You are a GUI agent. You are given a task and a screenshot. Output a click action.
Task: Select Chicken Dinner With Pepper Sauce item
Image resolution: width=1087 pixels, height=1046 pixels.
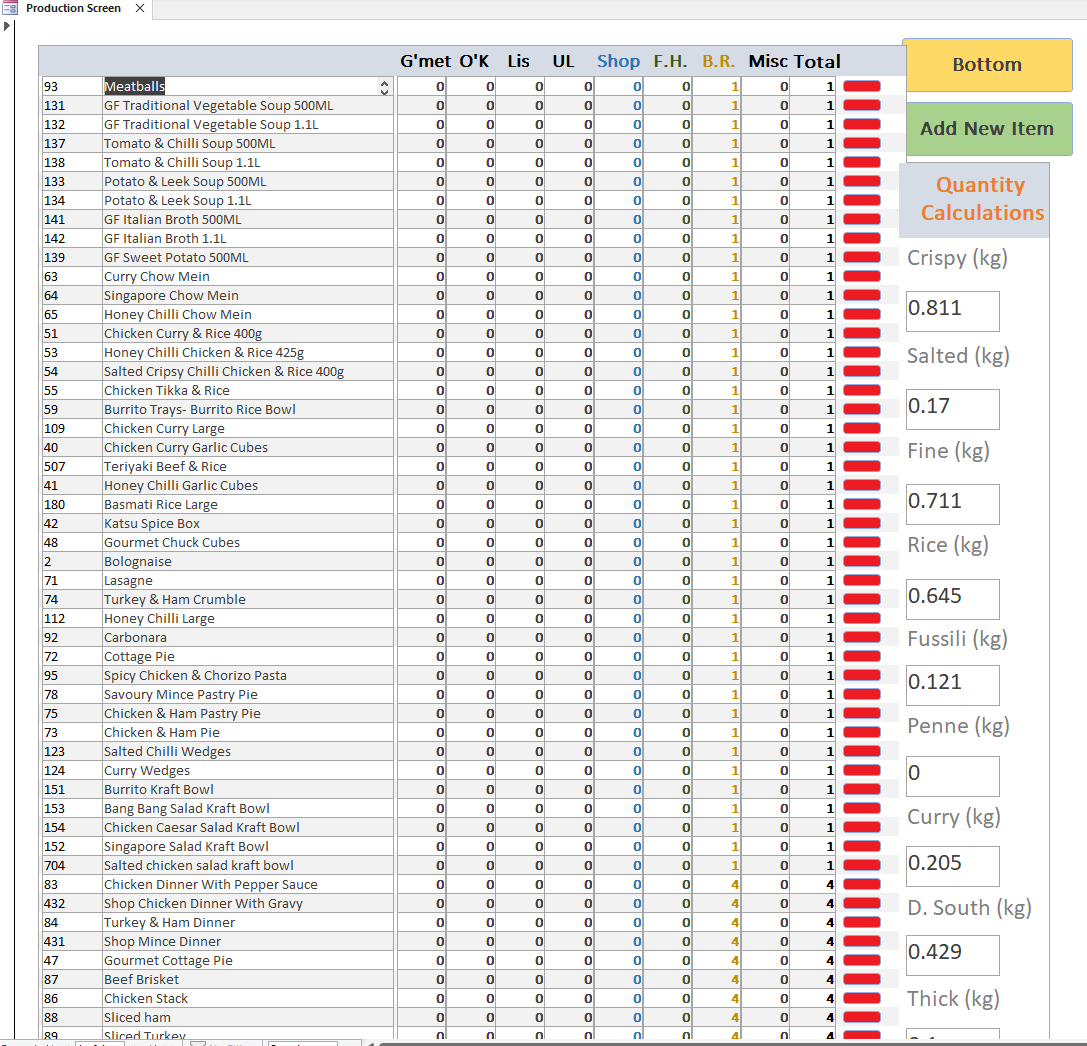247,884
